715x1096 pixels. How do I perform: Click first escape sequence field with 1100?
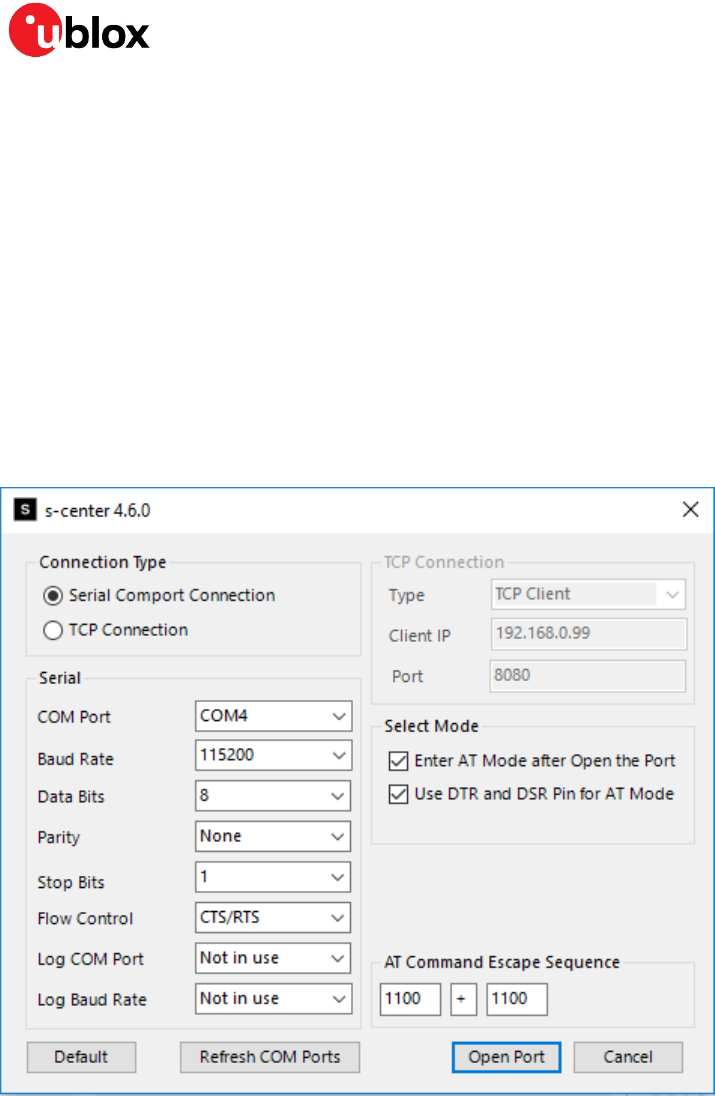(410, 999)
